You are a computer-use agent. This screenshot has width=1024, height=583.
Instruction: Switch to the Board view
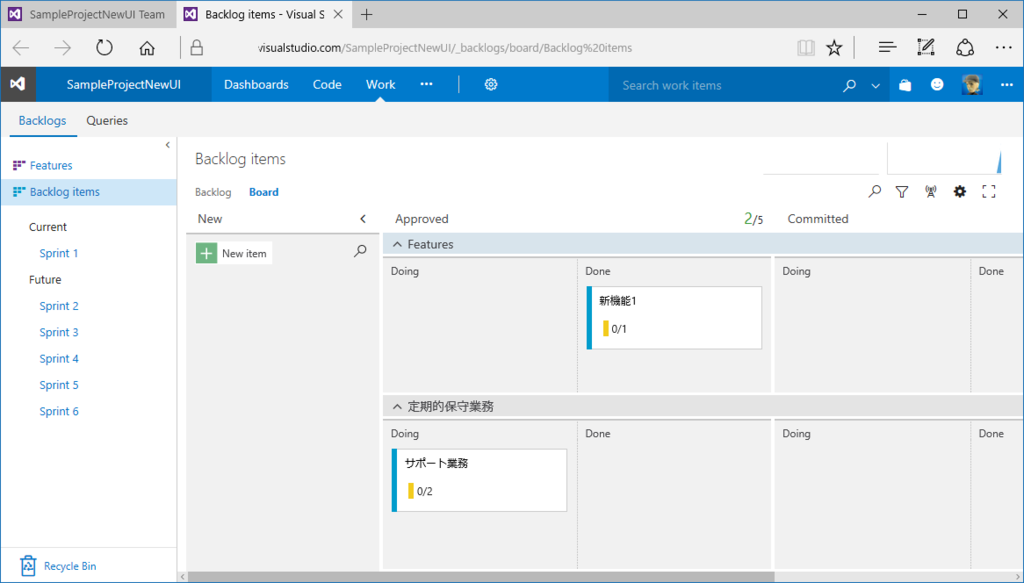[x=264, y=192]
